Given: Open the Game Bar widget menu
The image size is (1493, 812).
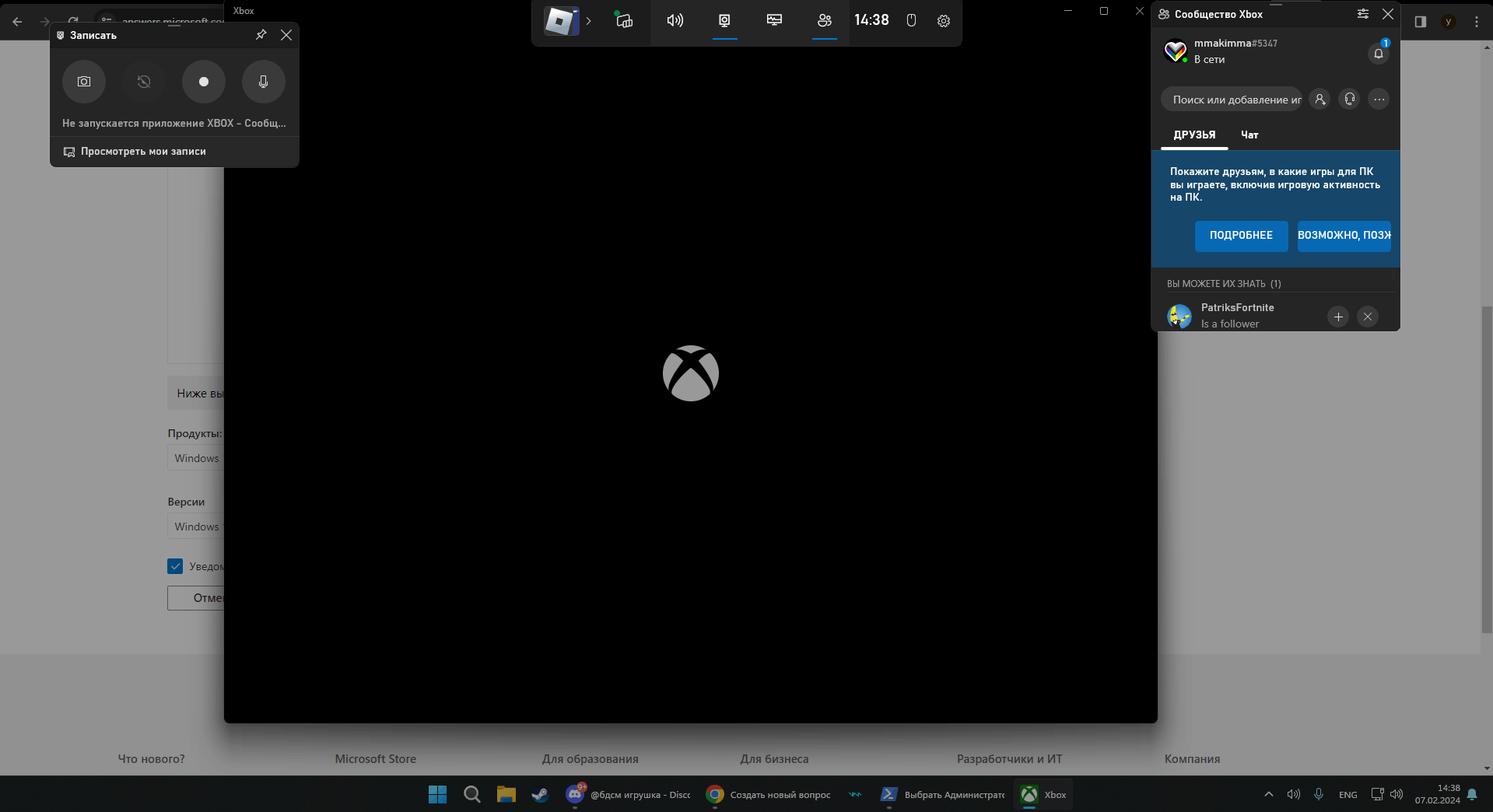Looking at the screenshot, I should (x=624, y=21).
